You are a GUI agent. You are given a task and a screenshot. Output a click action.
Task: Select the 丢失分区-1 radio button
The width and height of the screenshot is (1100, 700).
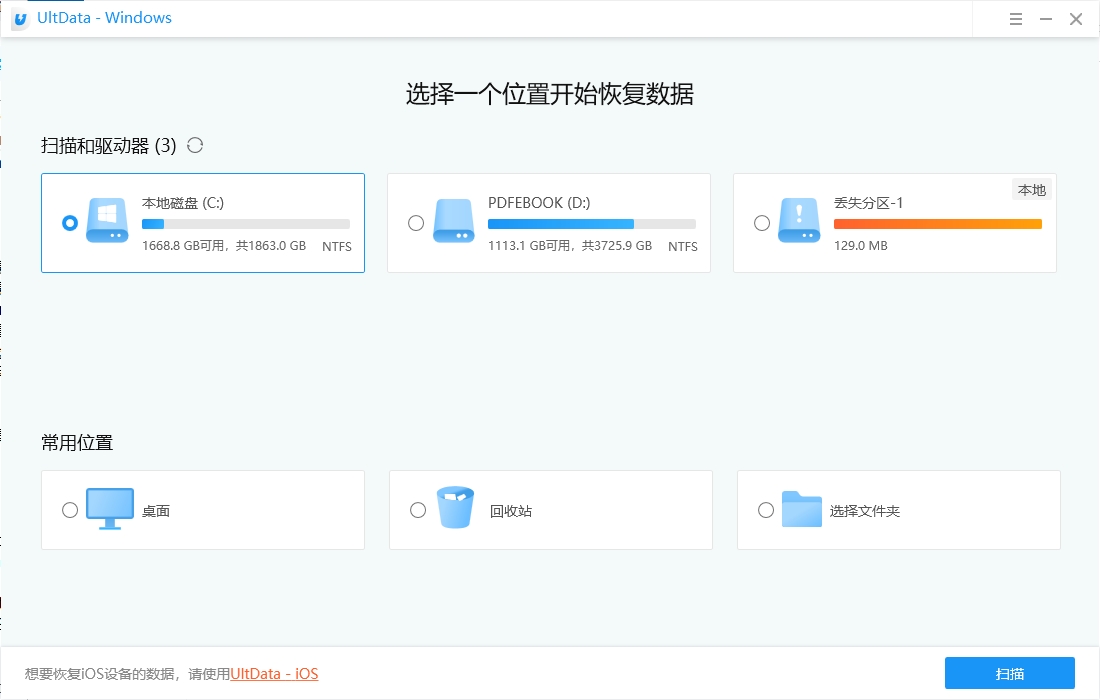coord(762,223)
